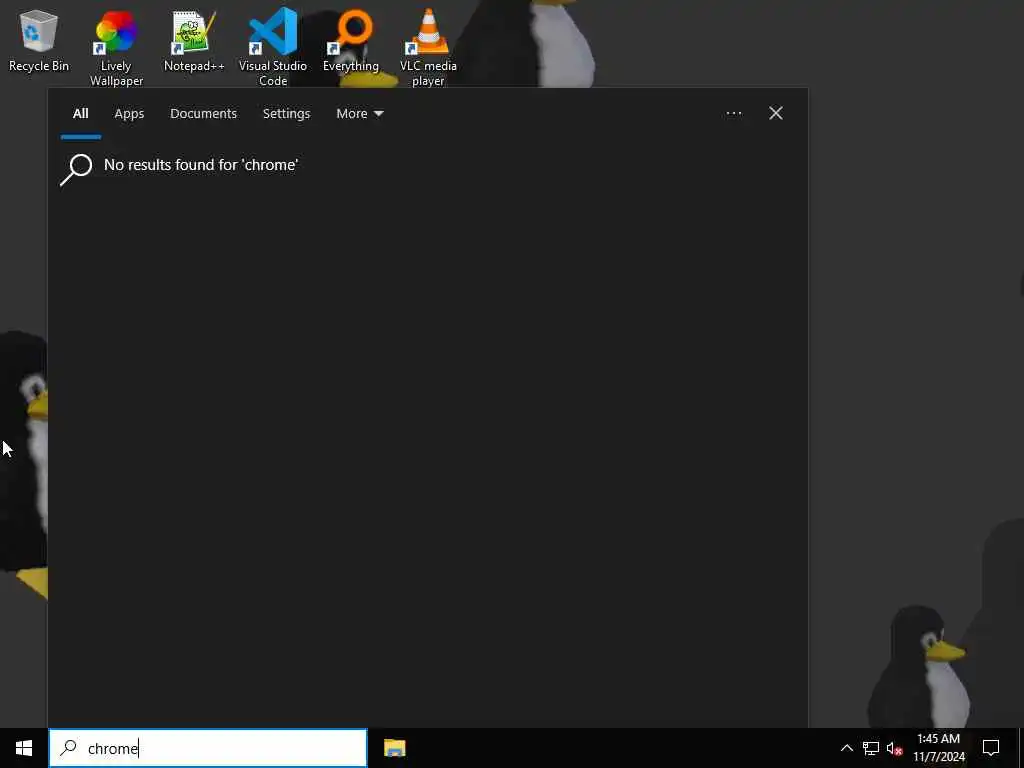Launch the Visual Studio Code shortcut
The width and height of the screenshot is (1024, 768).
click(x=273, y=48)
